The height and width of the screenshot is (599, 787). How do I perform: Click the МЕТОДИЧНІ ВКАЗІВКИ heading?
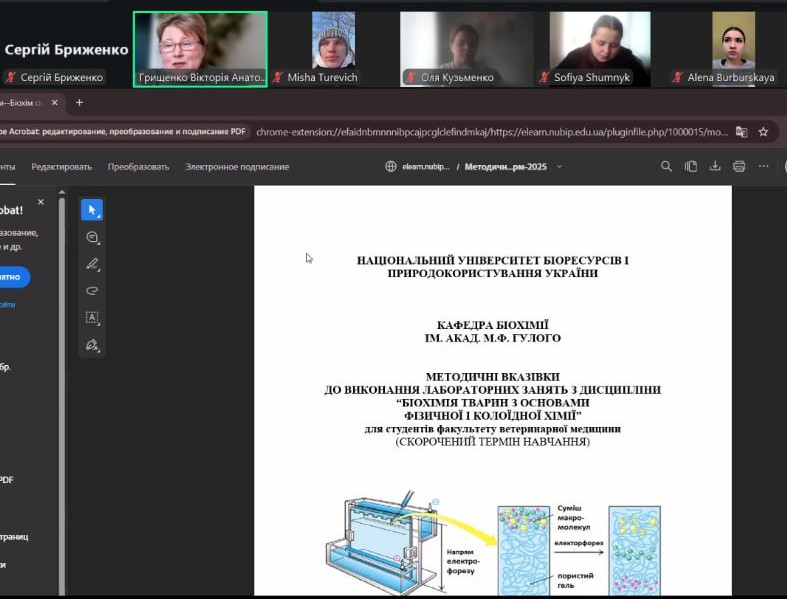click(x=492, y=377)
